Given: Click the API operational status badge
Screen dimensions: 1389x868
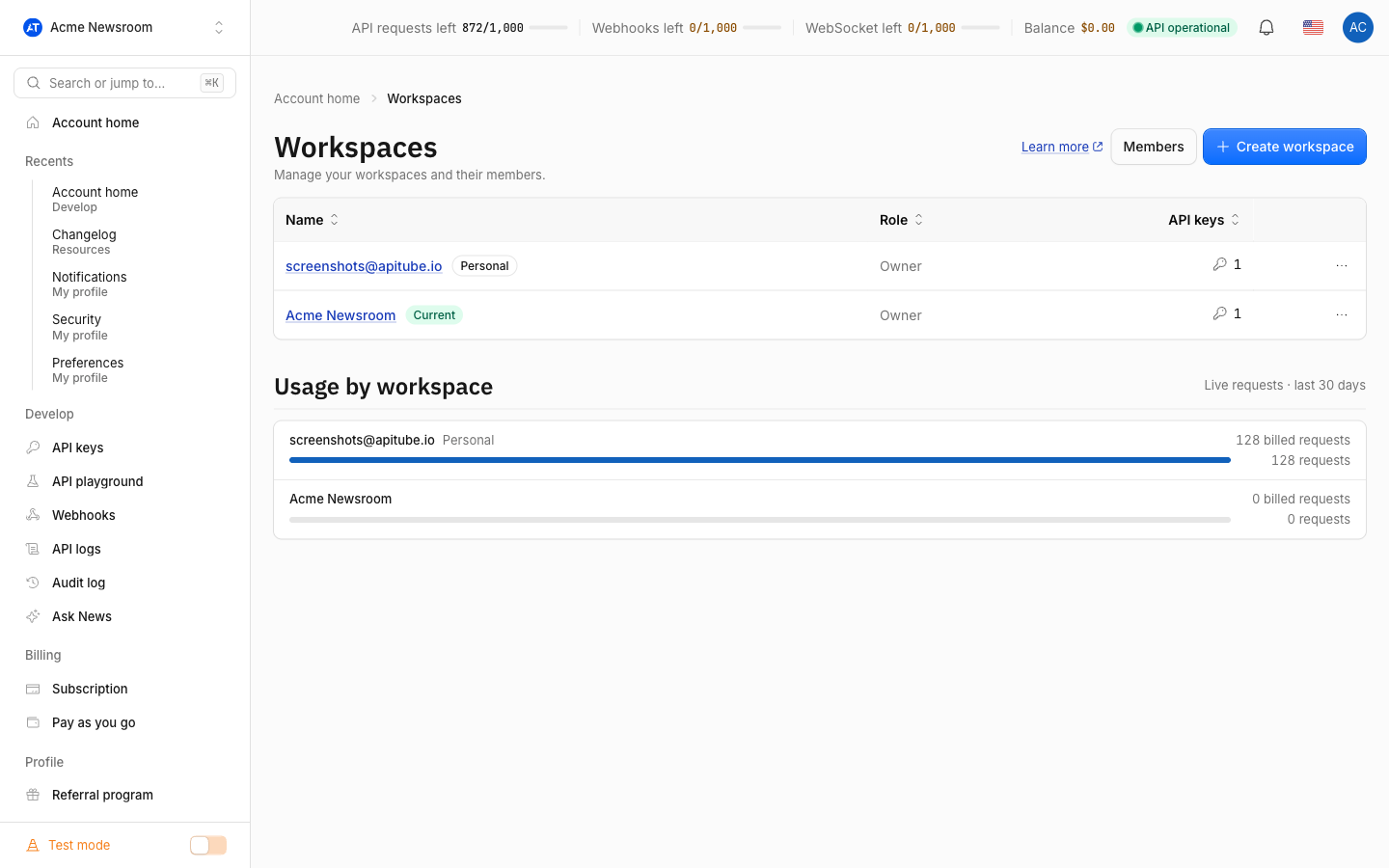Looking at the screenshot, I should click(x=1182, y=28).
